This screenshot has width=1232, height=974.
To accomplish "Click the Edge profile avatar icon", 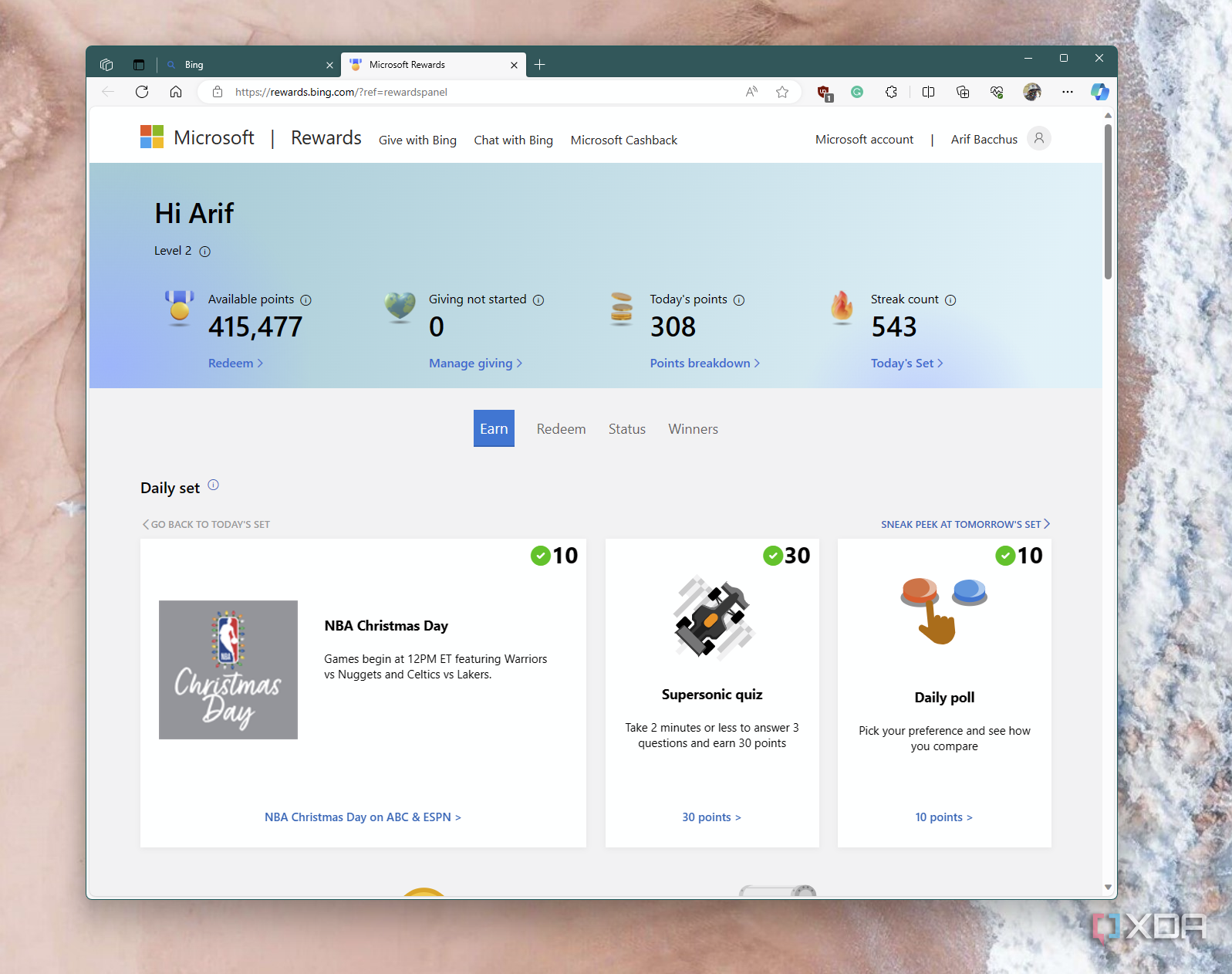I will (x=1032, y=92).
